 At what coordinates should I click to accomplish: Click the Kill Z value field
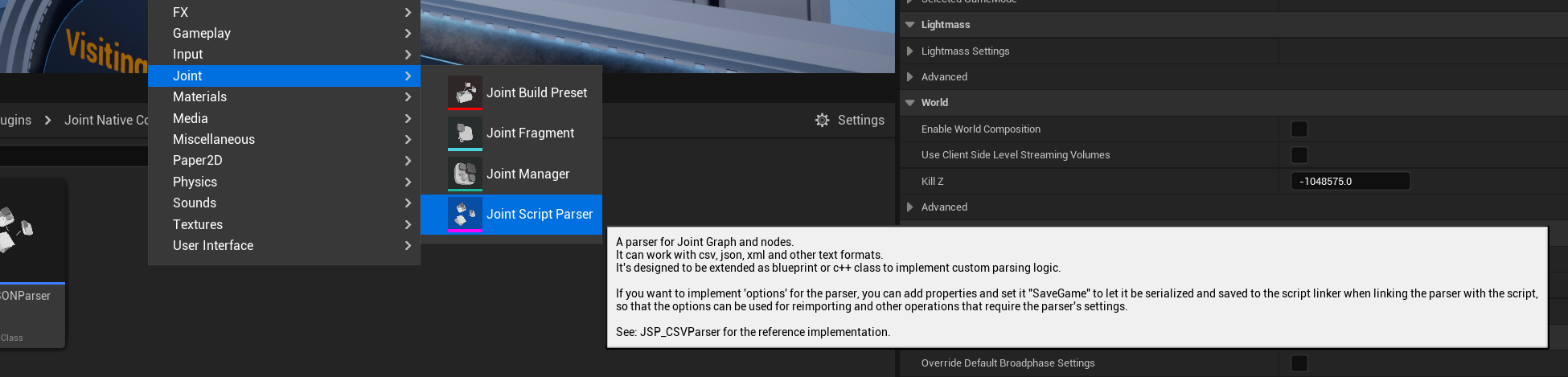tap(1350, 181)
